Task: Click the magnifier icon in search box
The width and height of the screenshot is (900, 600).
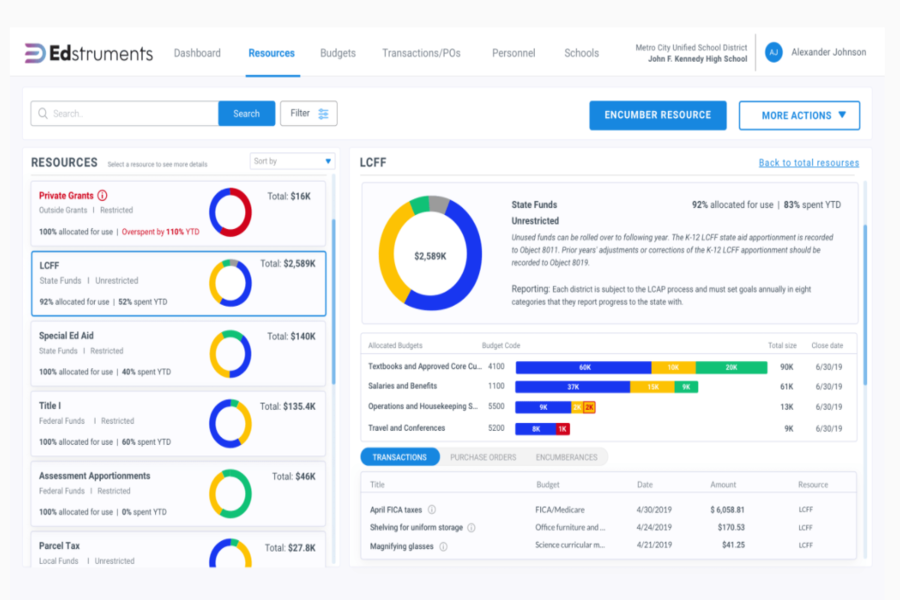Action: tap(43, 114)
